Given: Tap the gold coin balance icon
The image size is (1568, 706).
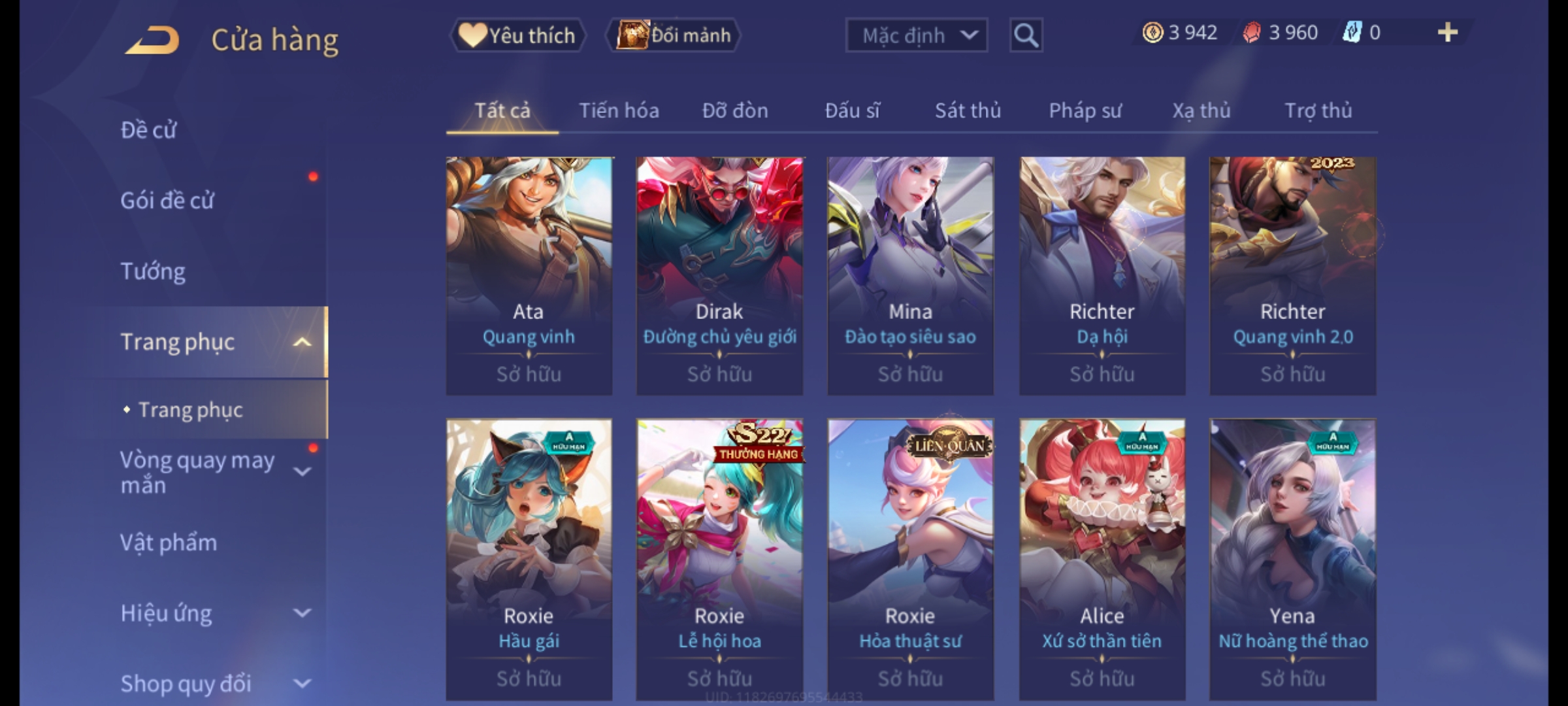Looking at the screenshot, I should pos(1152,33).
